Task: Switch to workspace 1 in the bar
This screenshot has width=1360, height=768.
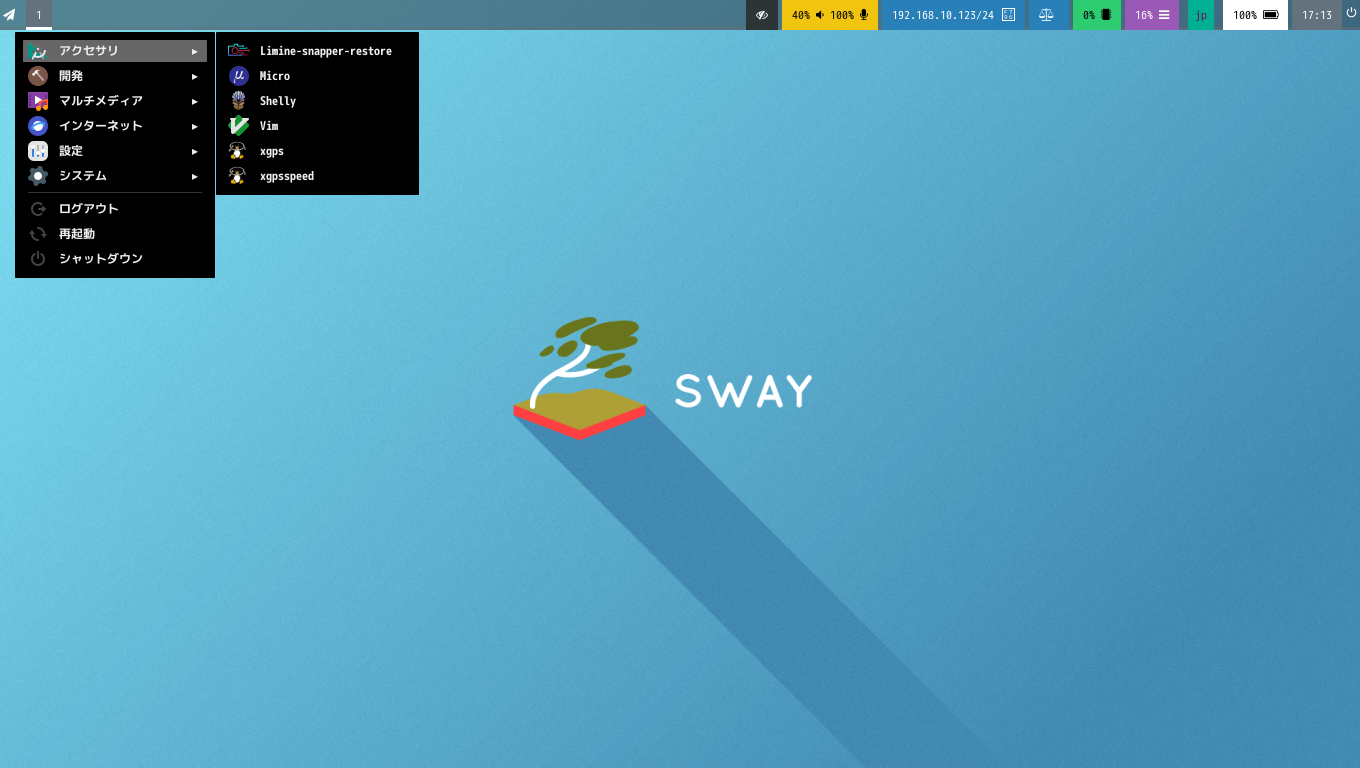Action: 39,15
